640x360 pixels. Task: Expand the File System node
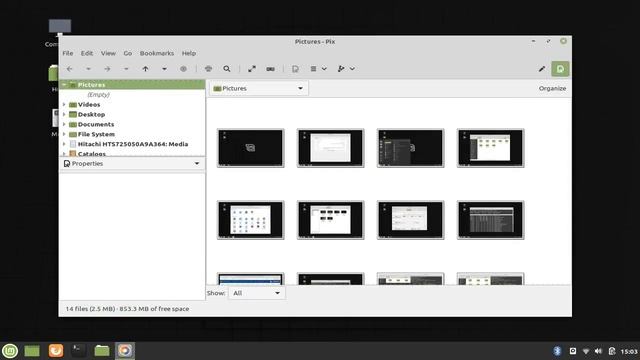pos(64,134)
